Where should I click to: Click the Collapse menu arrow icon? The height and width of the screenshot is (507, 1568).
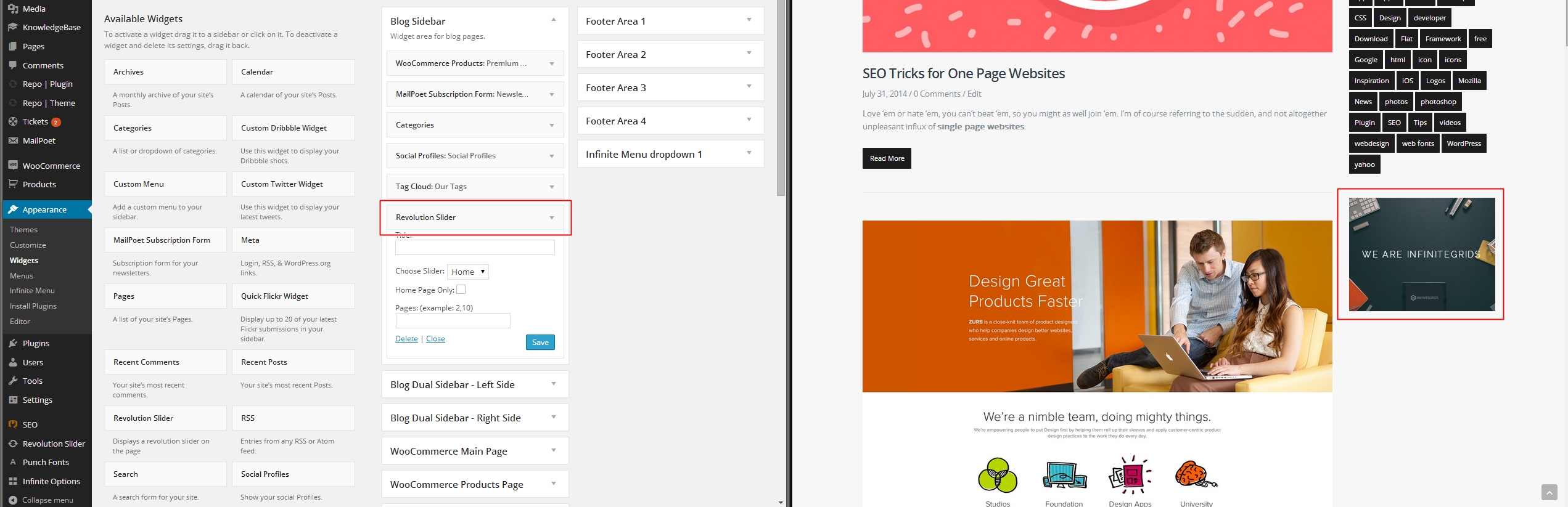(13, 500)
